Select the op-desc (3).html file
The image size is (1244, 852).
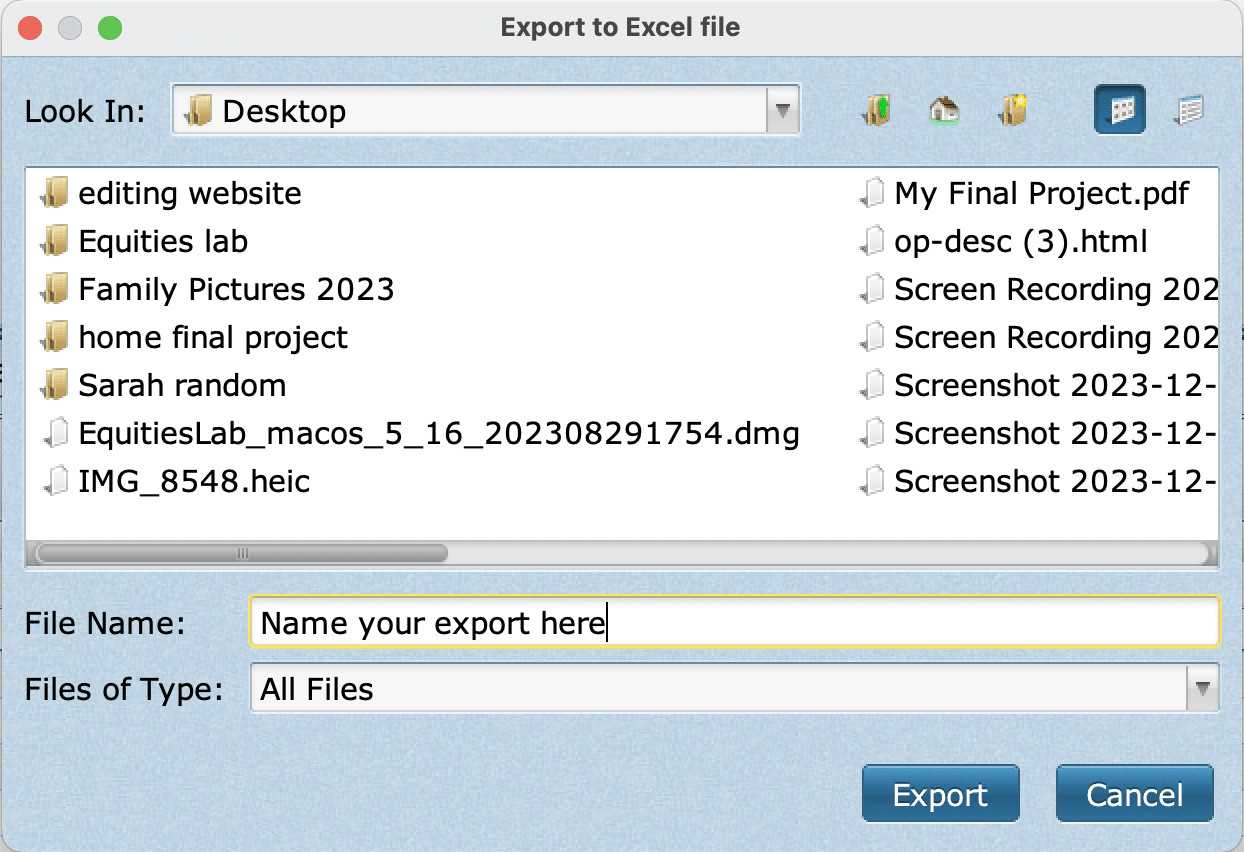[1020, 241]
